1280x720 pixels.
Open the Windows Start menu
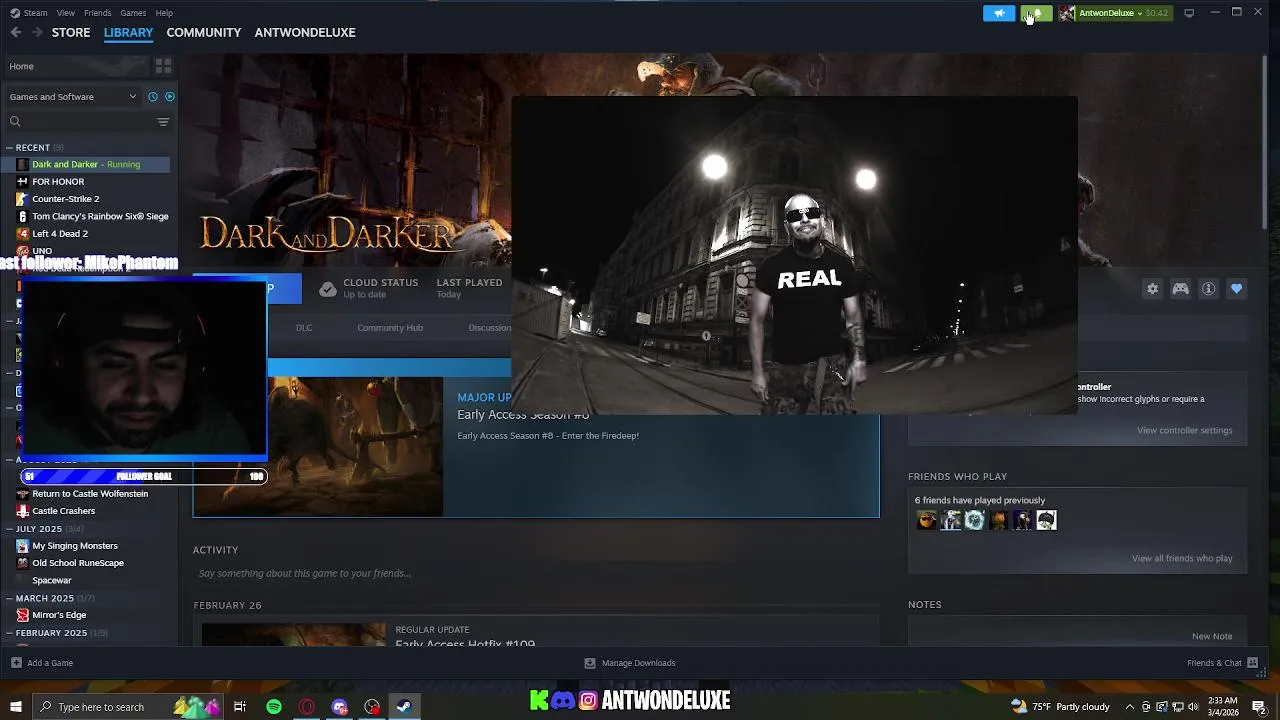click(x=16, y=707)
